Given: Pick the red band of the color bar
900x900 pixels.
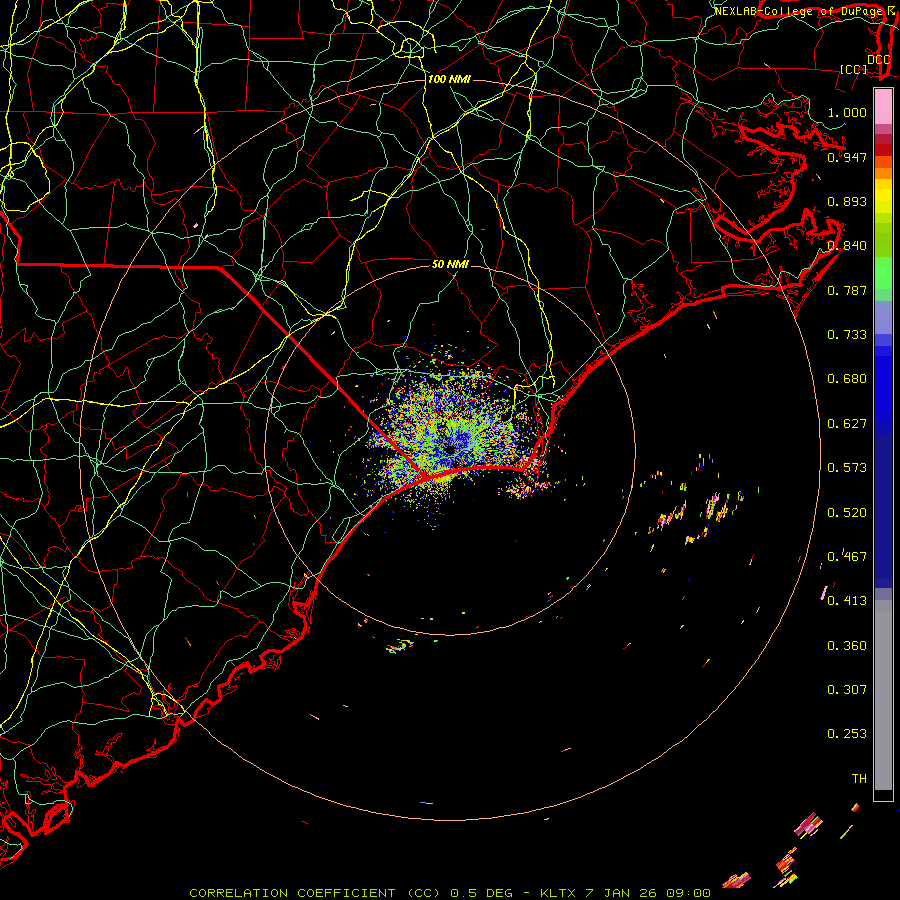Looking at the screenshot, I should 883,150.
